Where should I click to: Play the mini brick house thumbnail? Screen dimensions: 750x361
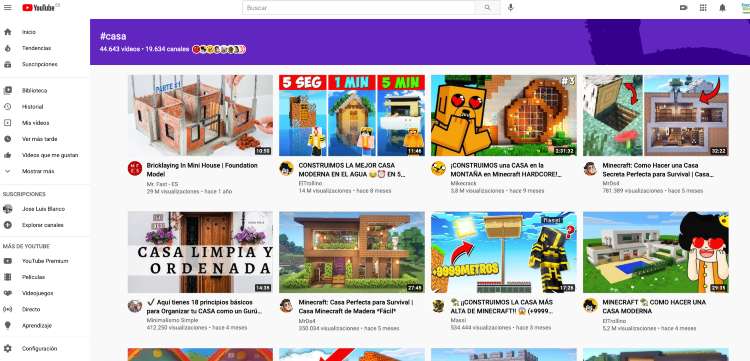pyautogui.click(x=200, y=115)
